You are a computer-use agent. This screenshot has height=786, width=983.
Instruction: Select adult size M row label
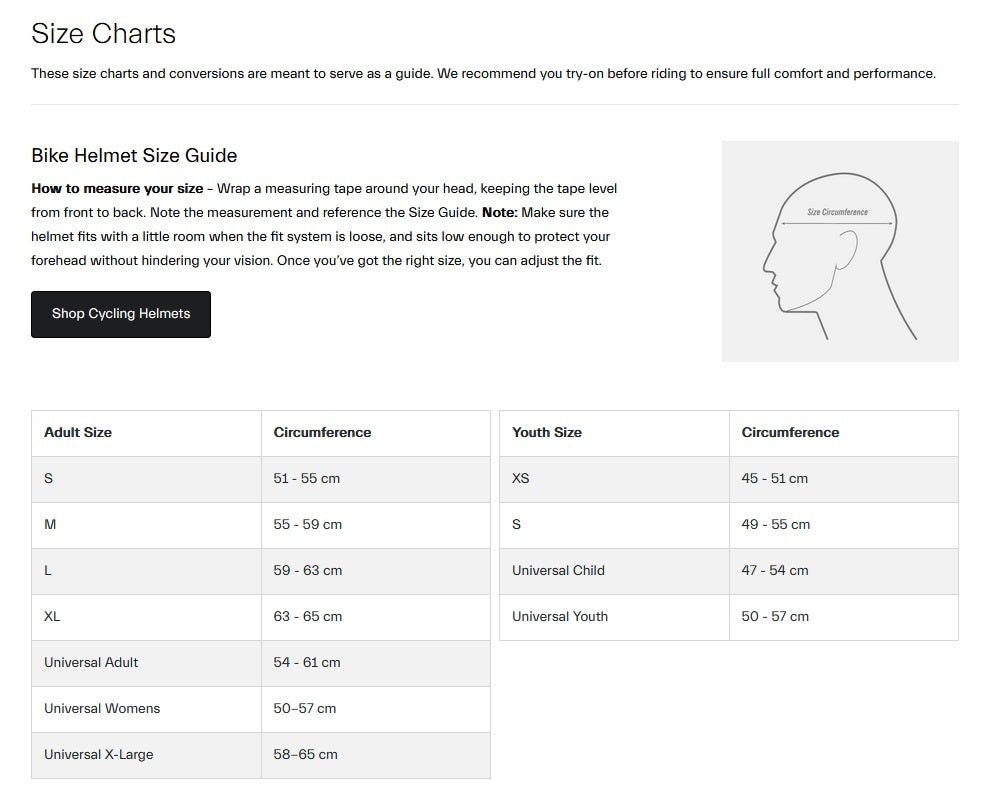50,525
